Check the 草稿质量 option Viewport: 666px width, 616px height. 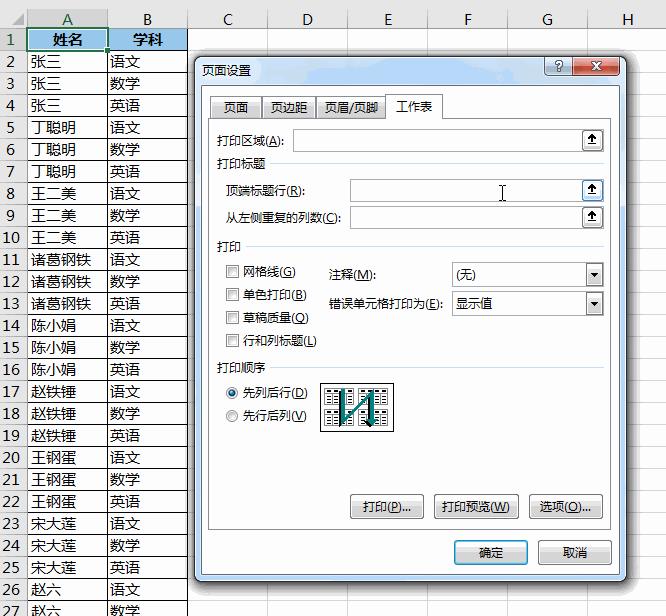tap(232, 317)
